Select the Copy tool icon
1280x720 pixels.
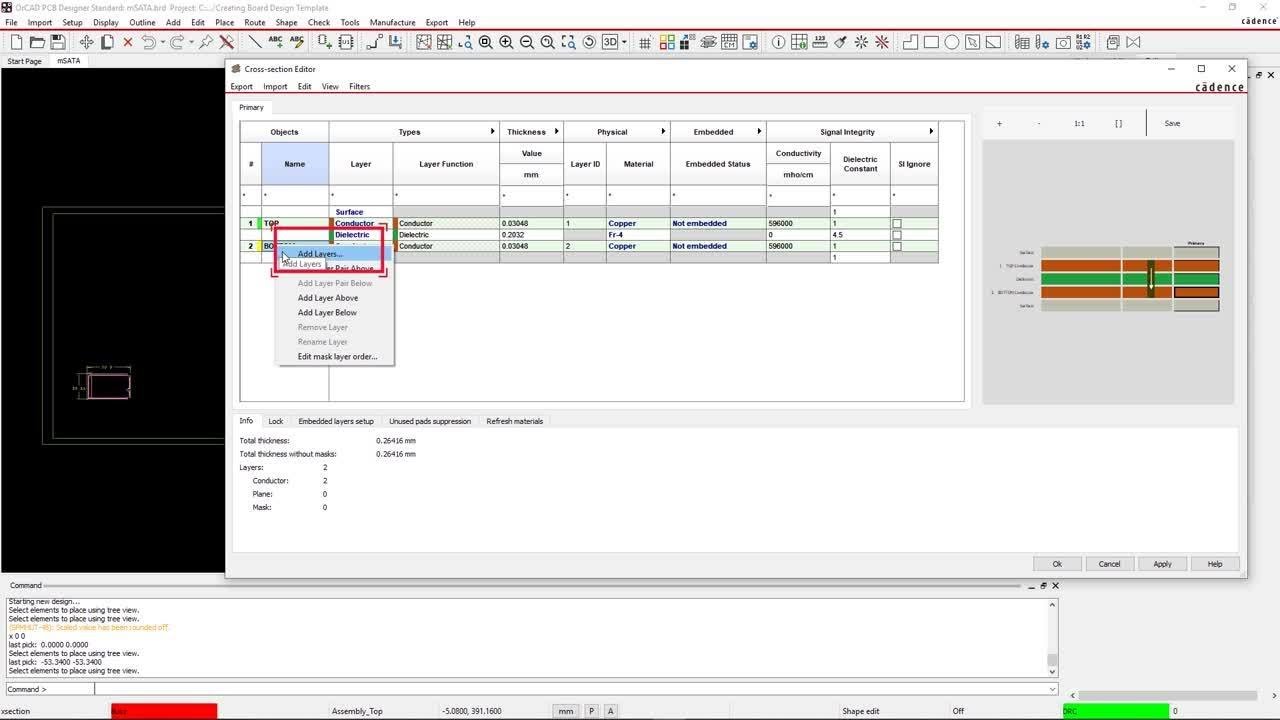click(107, 42)
